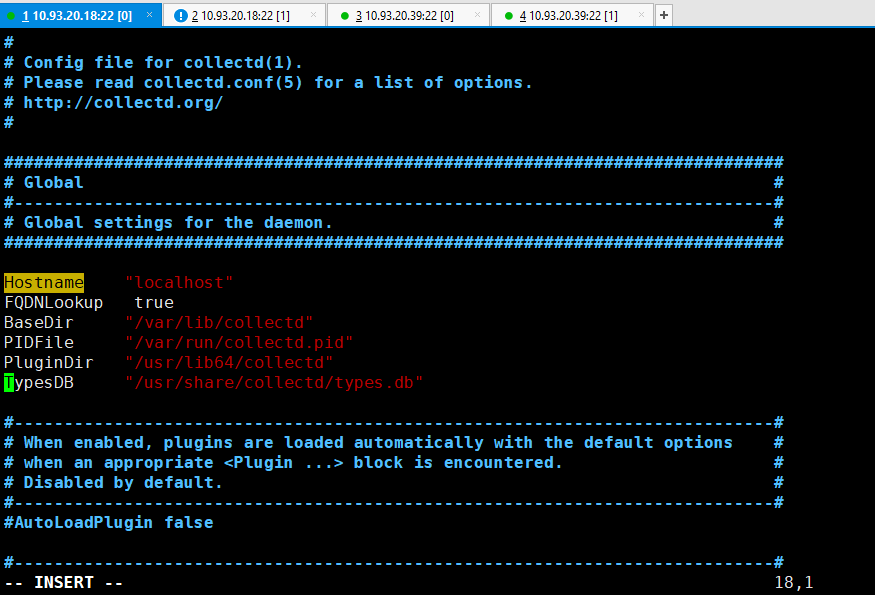Click the #AutoLoadPlugin false line
The image size is (875, 595).
coord(108,522)
